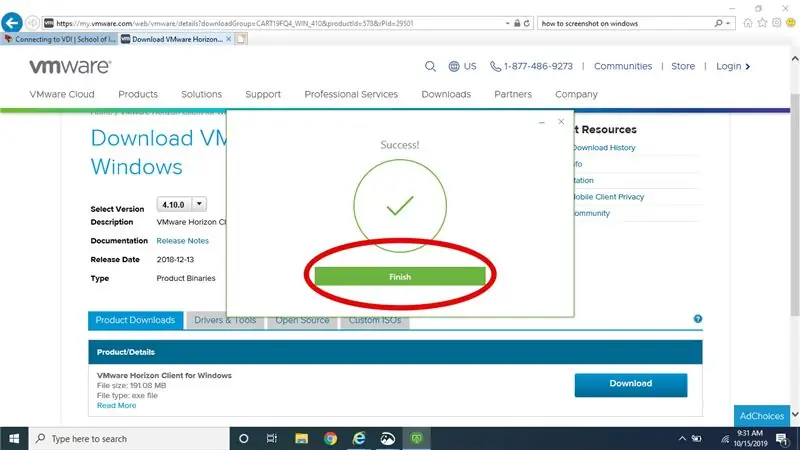Open the Solutions menu
800x450 pixels.
[202, 94]
